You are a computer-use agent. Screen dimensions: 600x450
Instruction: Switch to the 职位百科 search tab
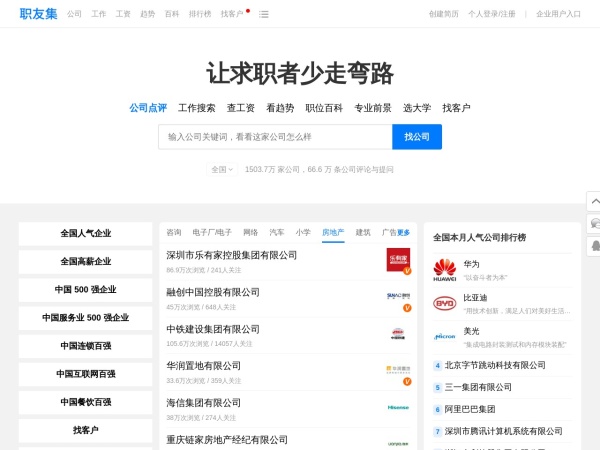click(x=324, y=108)
